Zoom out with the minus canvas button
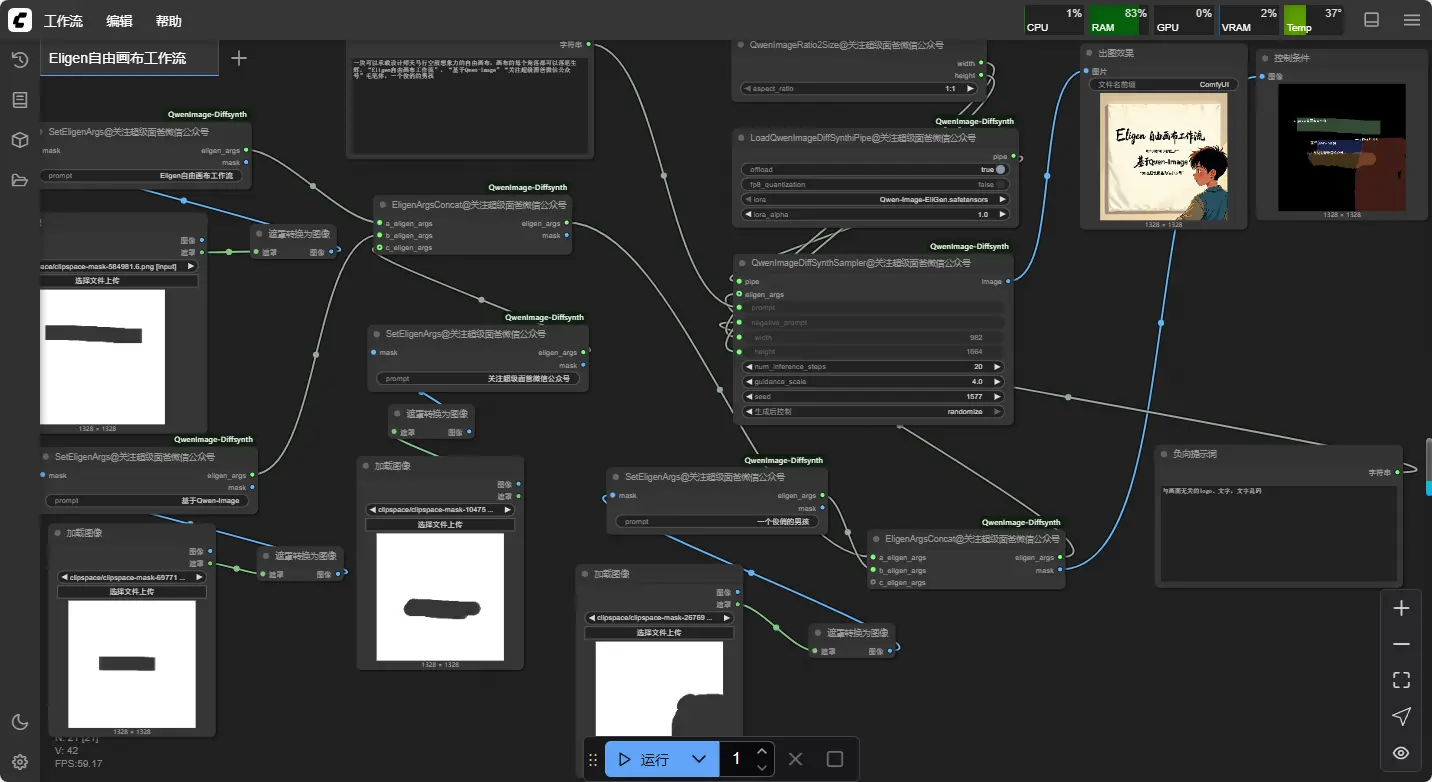This screenshot has width=1432, height=782. [x=1401, y=644]
